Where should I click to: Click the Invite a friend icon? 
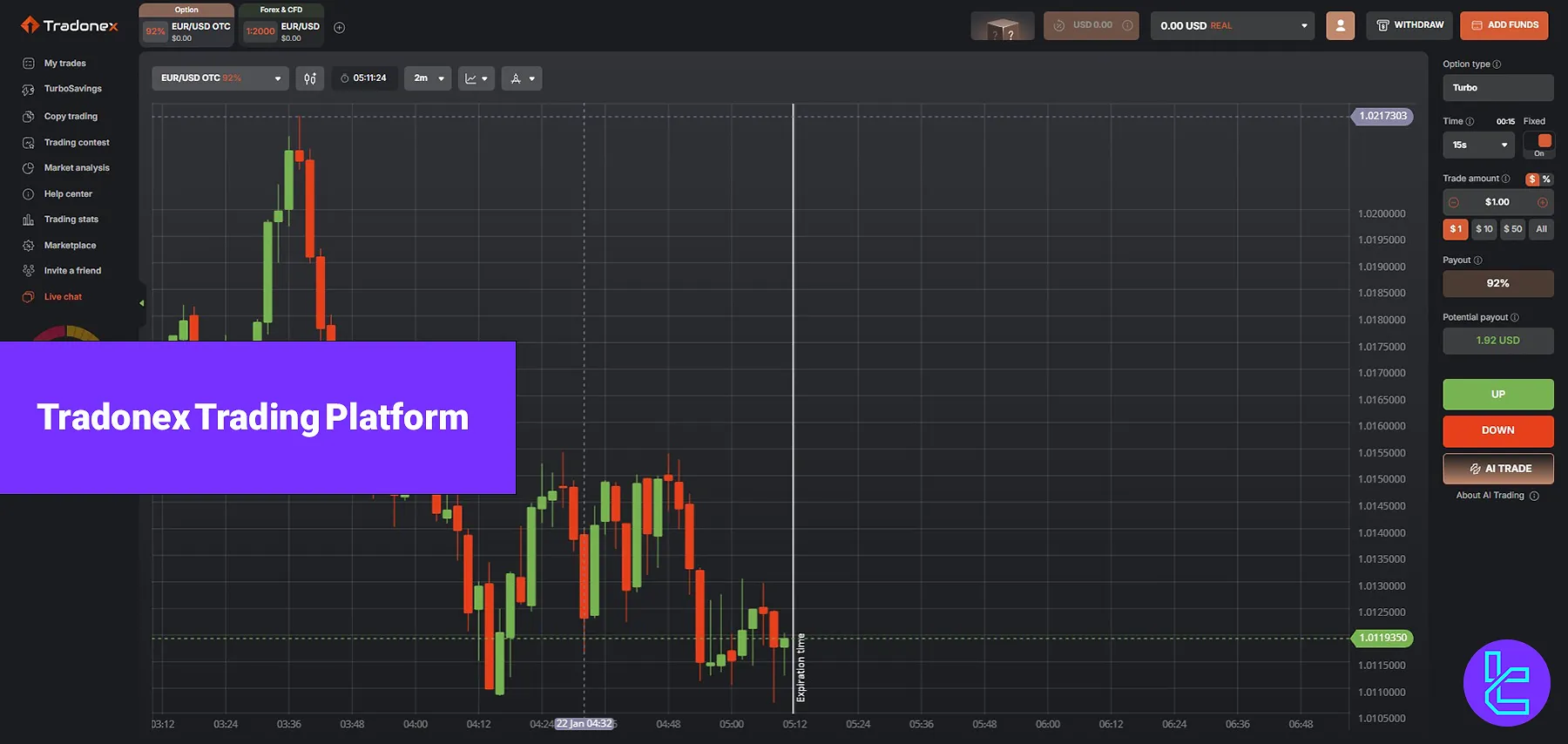pos(29,271)
